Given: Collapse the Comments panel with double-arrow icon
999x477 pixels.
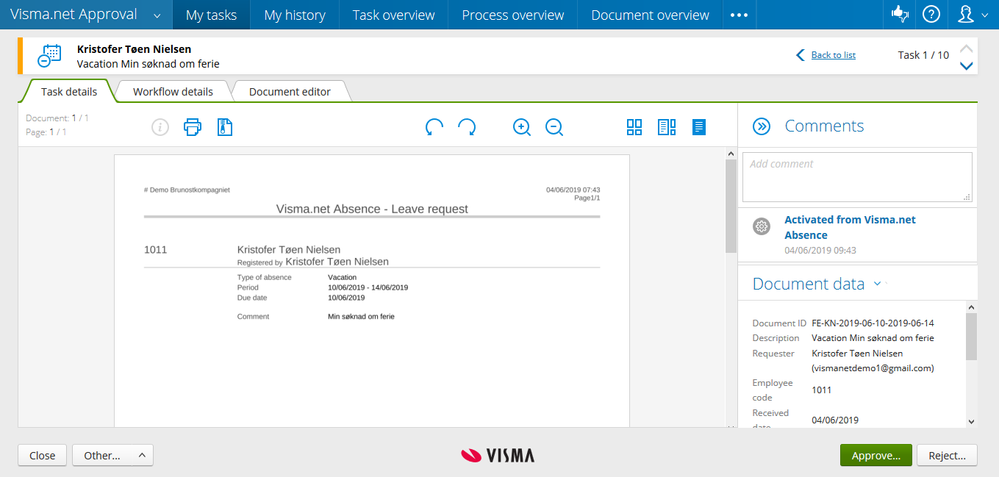Looking at the screenshot, I should pos(761,126).
